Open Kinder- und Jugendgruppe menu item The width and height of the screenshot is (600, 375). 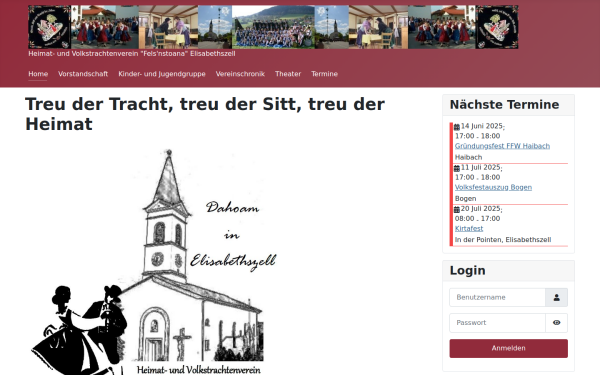[x=162, y=74]
